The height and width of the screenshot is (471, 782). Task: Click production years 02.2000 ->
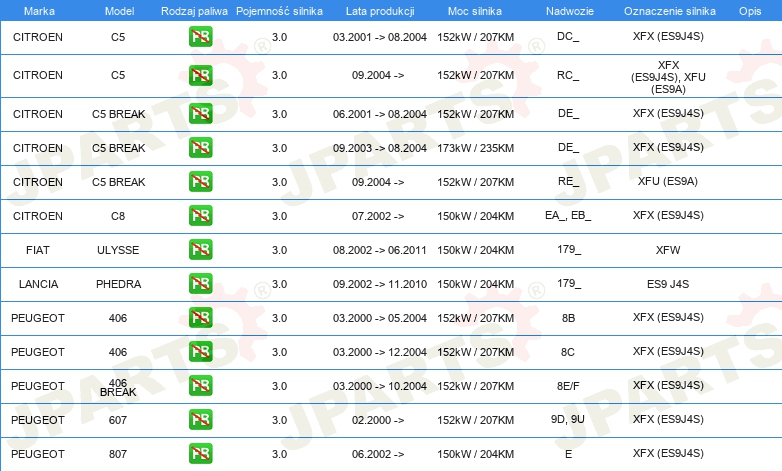click(378, 420)
